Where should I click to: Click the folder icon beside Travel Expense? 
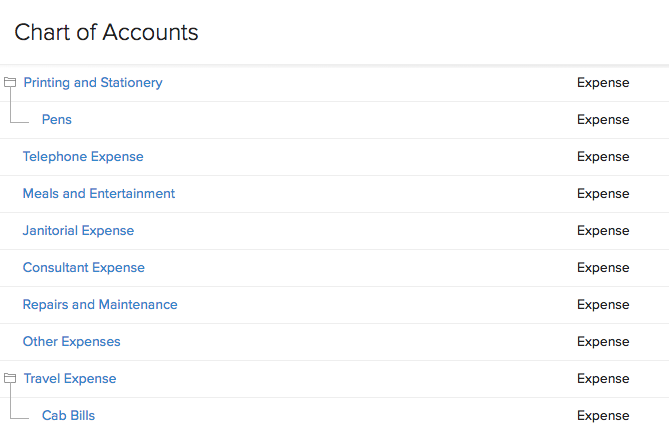[x=10, y=378]
